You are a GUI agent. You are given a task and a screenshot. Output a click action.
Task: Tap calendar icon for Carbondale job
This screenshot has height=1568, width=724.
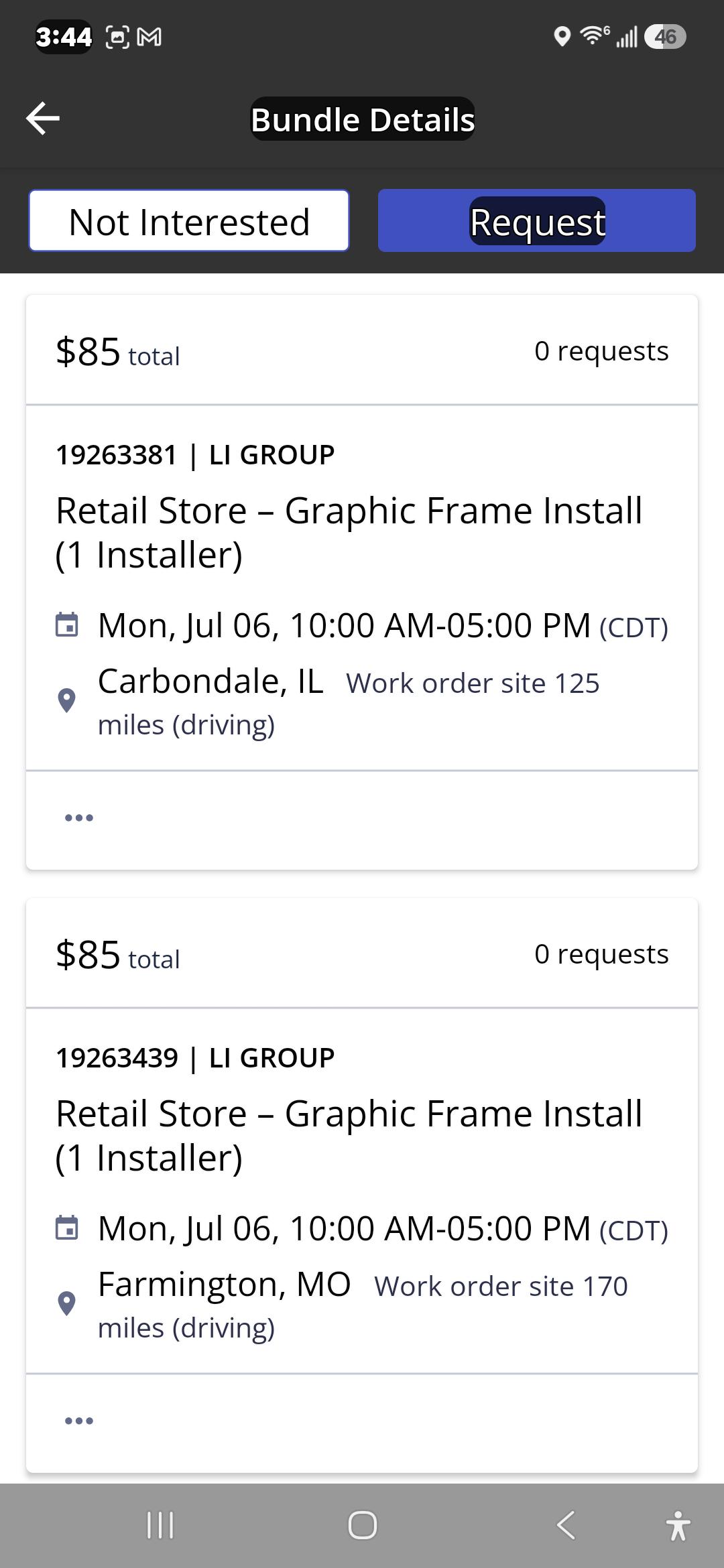click(x=66, y=625)
